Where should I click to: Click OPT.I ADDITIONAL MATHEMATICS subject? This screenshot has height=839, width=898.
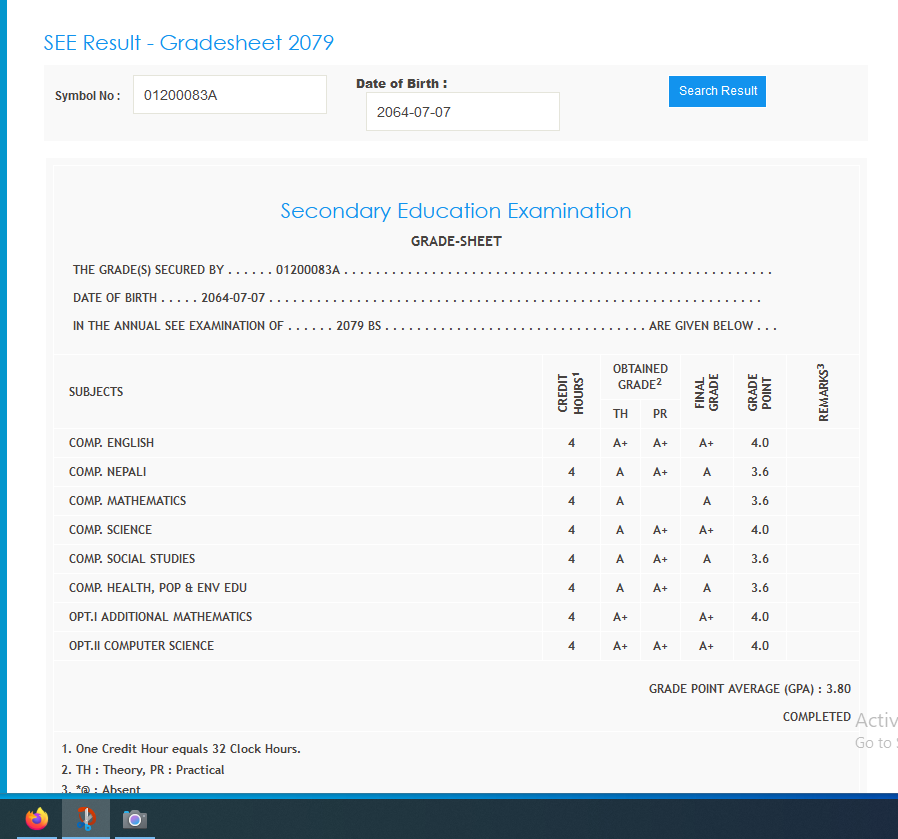click(160, 617)
